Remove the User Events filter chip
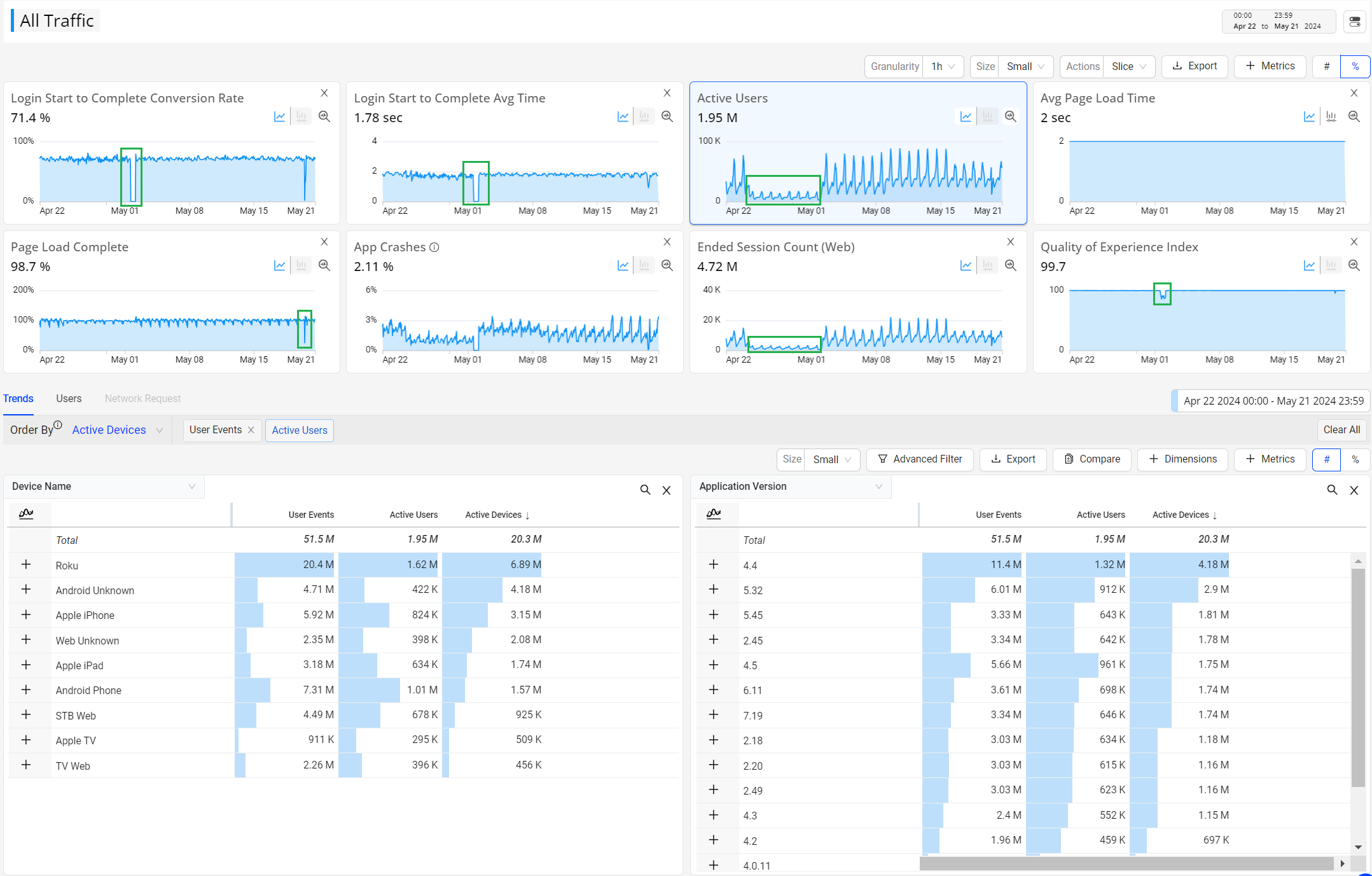The height and width of the screenshot is (876, 1372). 251,430
